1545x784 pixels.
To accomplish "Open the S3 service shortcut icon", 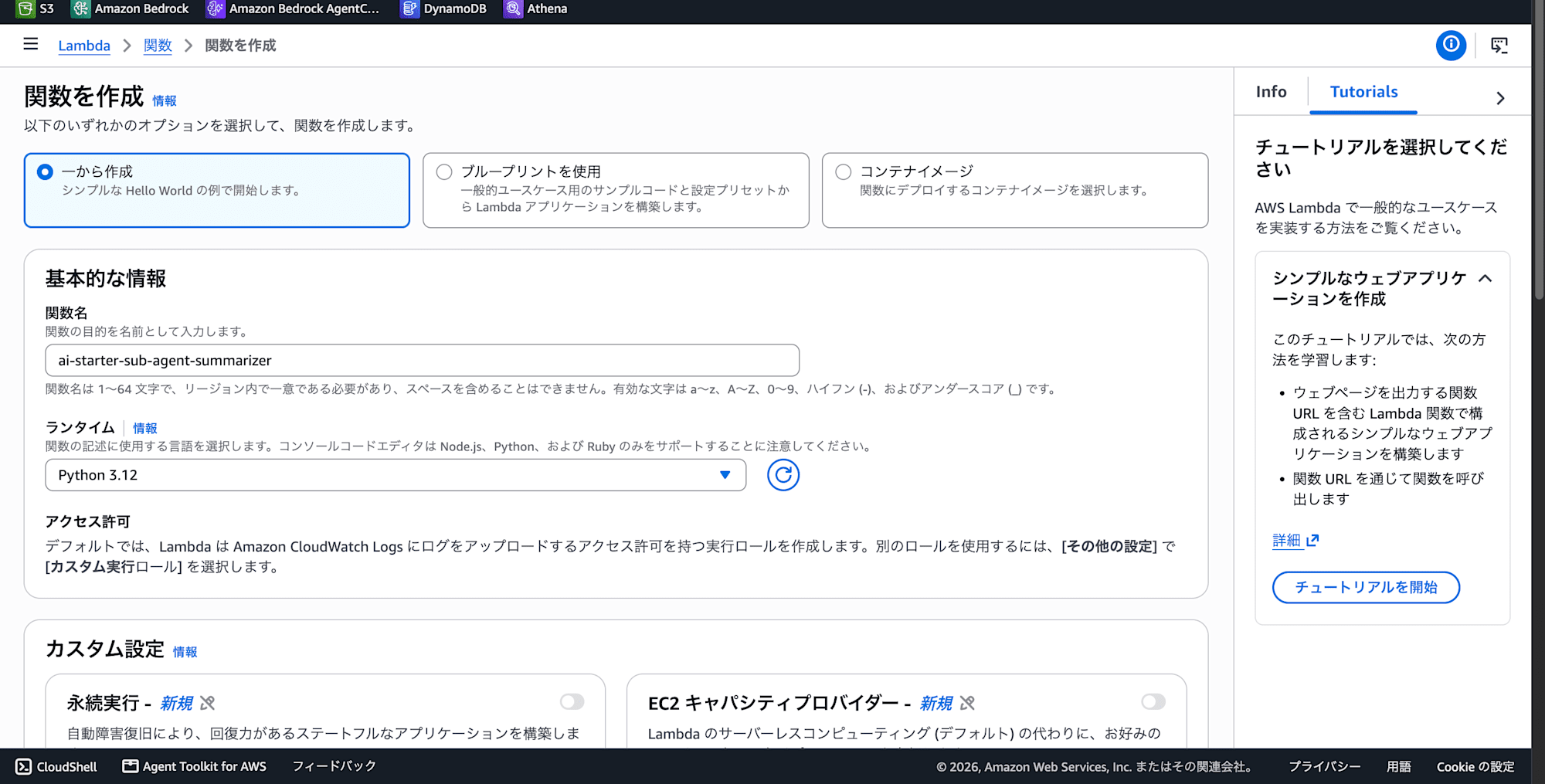I will pos(25,8).
